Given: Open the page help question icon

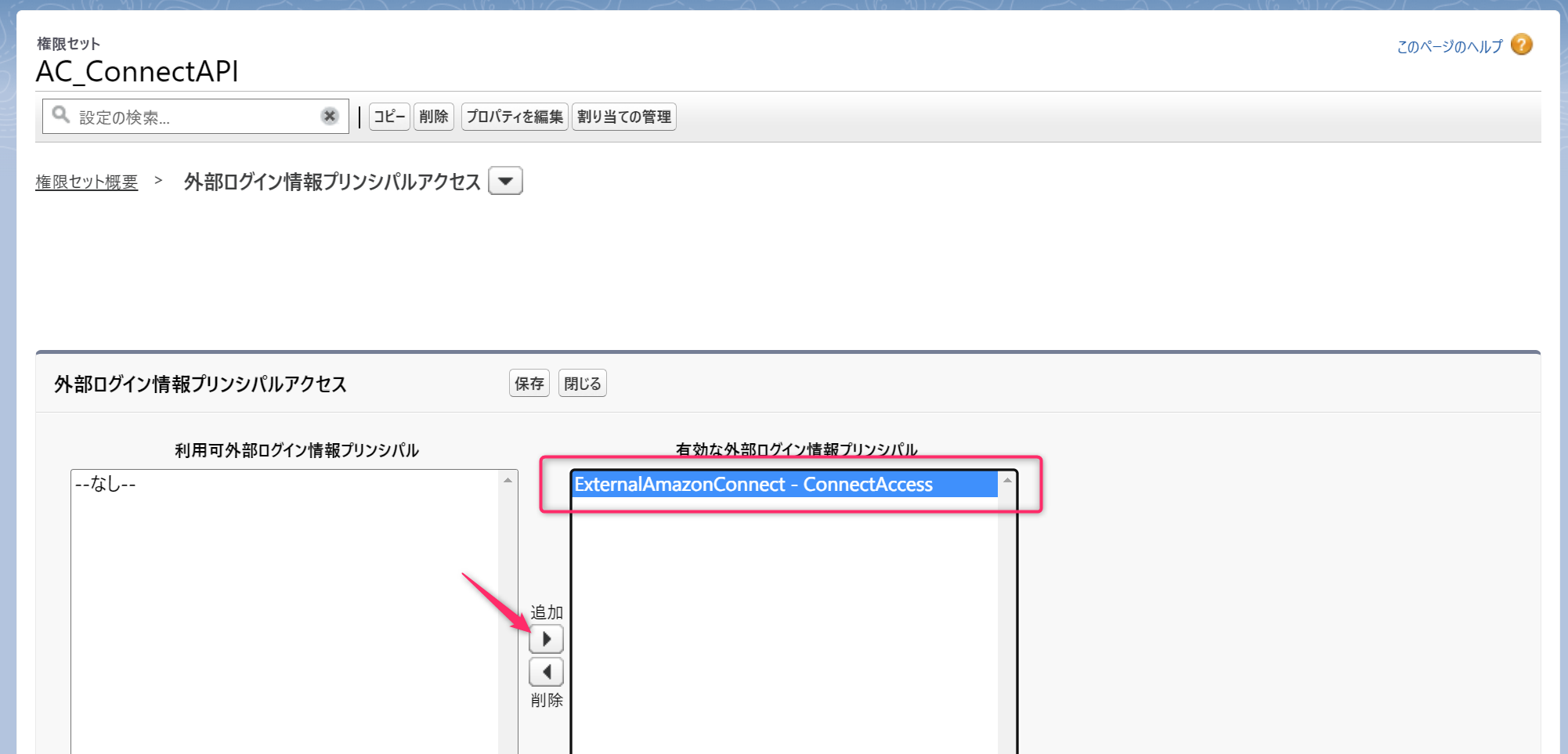Looking at the screenshot, I should (1522, 45).
